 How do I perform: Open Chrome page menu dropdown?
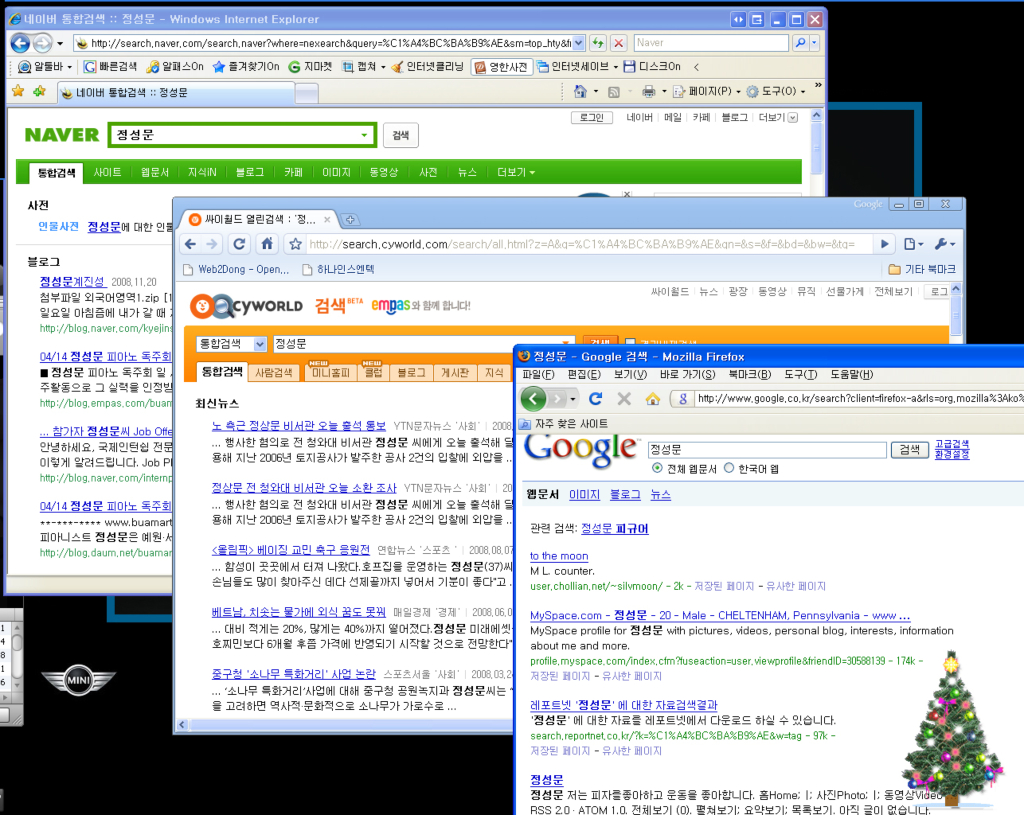point(913,244)
